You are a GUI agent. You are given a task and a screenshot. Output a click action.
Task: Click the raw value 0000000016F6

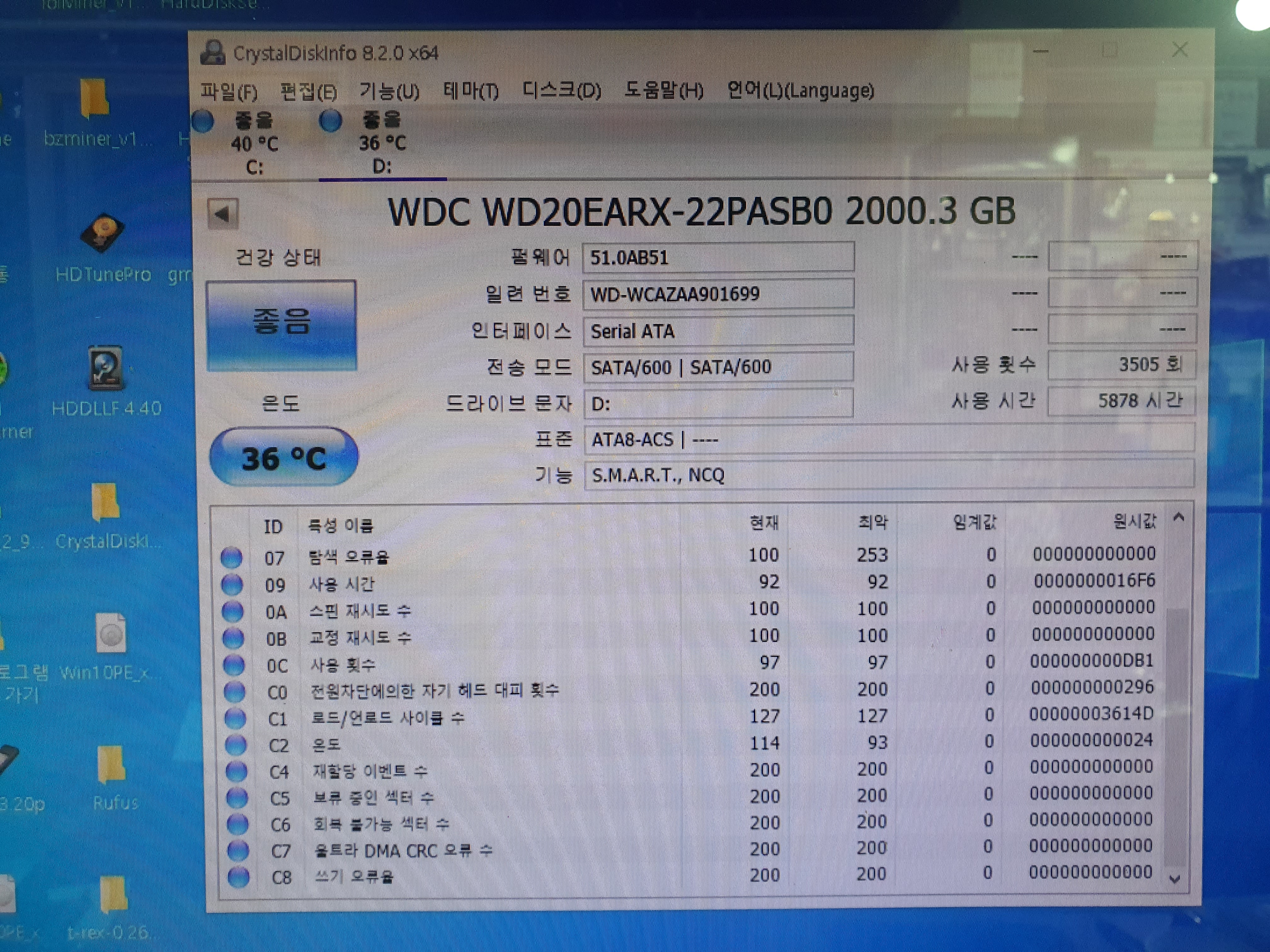coord(1094,581)
